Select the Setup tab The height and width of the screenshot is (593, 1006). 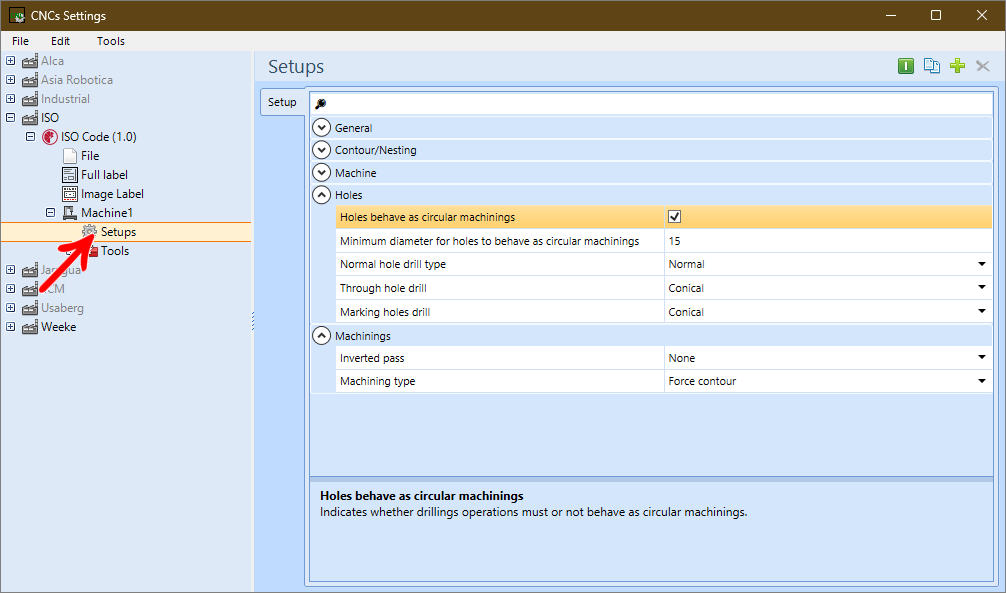coord(282,102)
